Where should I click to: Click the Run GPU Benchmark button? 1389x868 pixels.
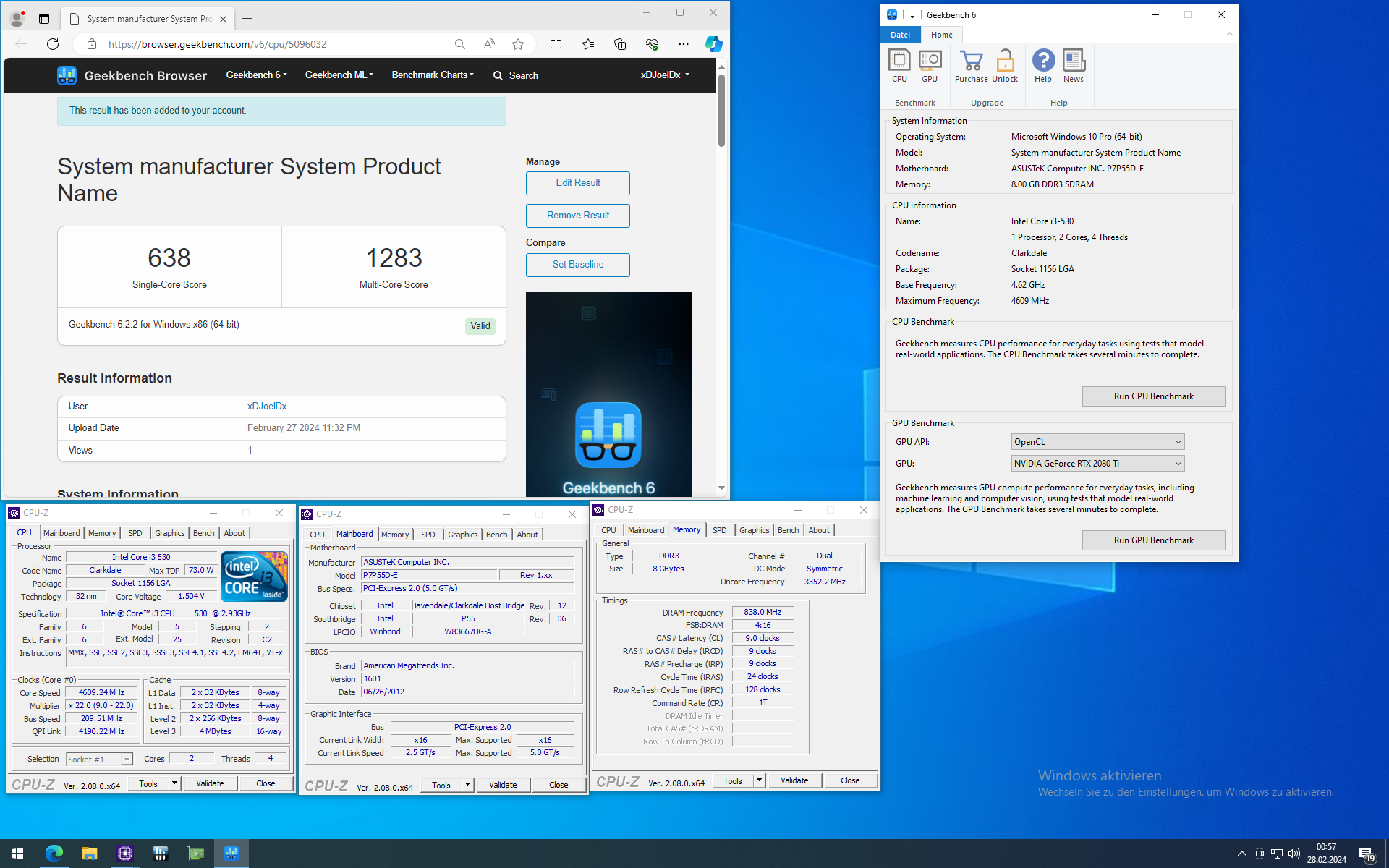pos(1153,540)
